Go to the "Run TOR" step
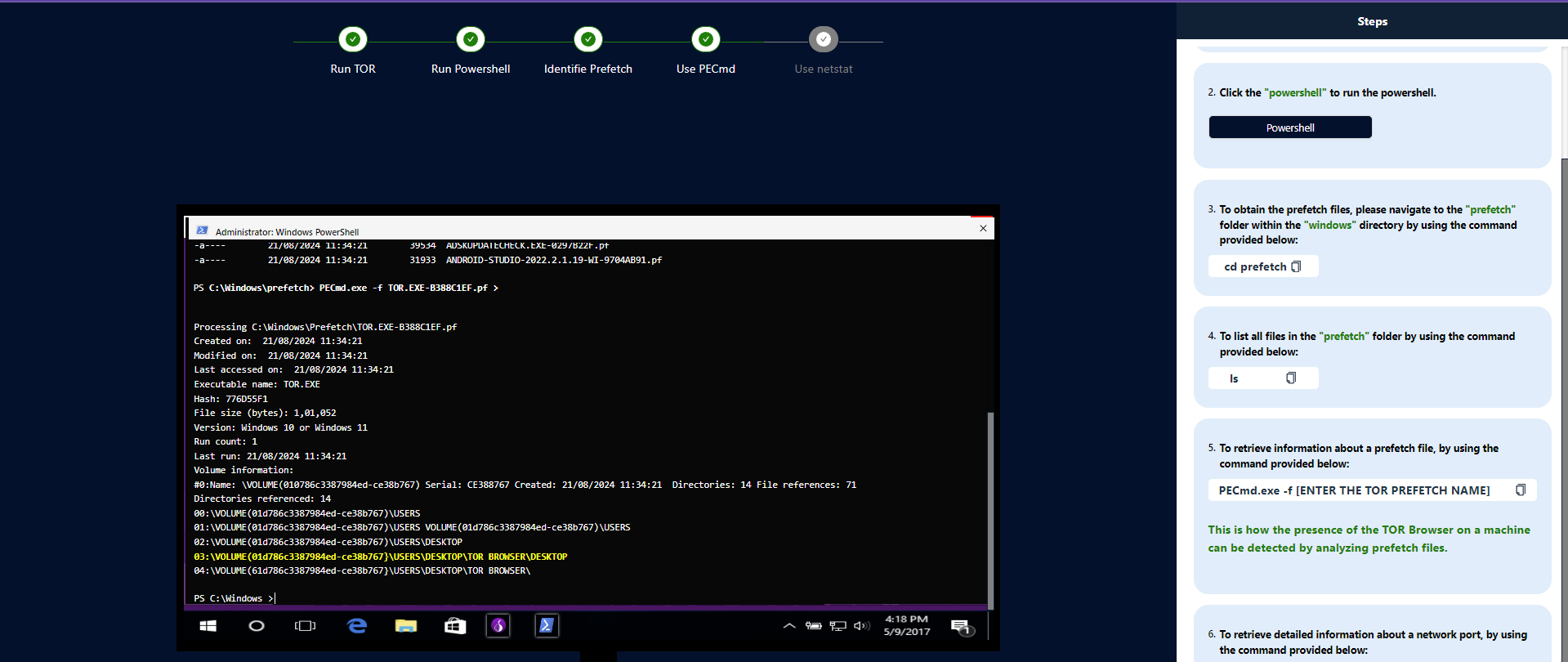This screenshot has height=662, width=1568. (353, 39)
